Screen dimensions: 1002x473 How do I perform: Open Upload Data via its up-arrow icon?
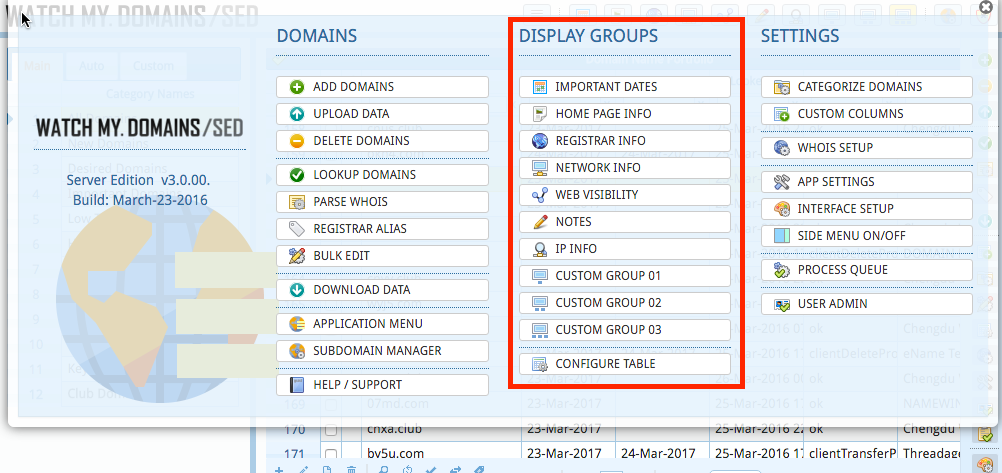tap(297, 114)
